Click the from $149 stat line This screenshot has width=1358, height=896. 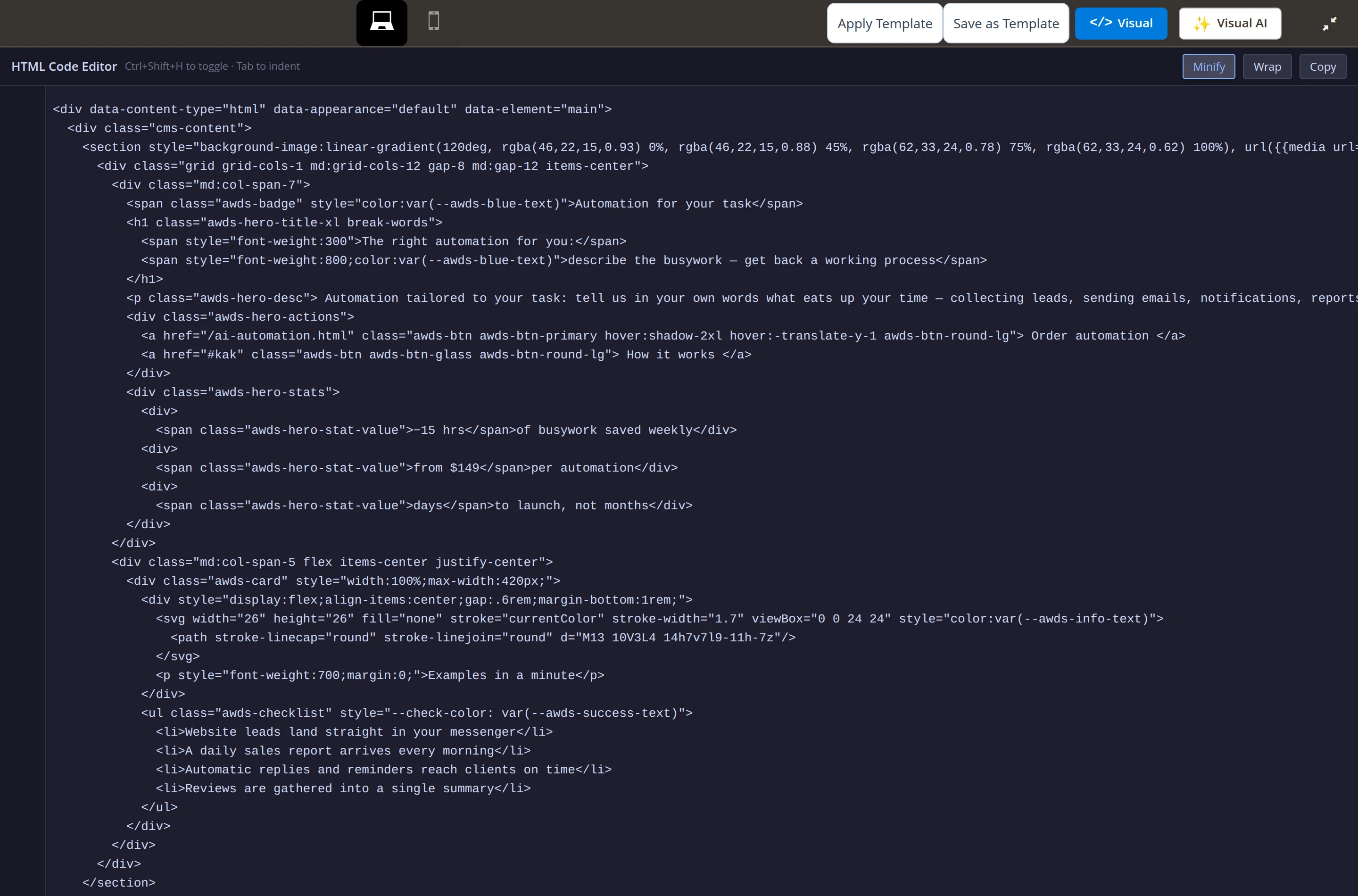coord(417,467)
